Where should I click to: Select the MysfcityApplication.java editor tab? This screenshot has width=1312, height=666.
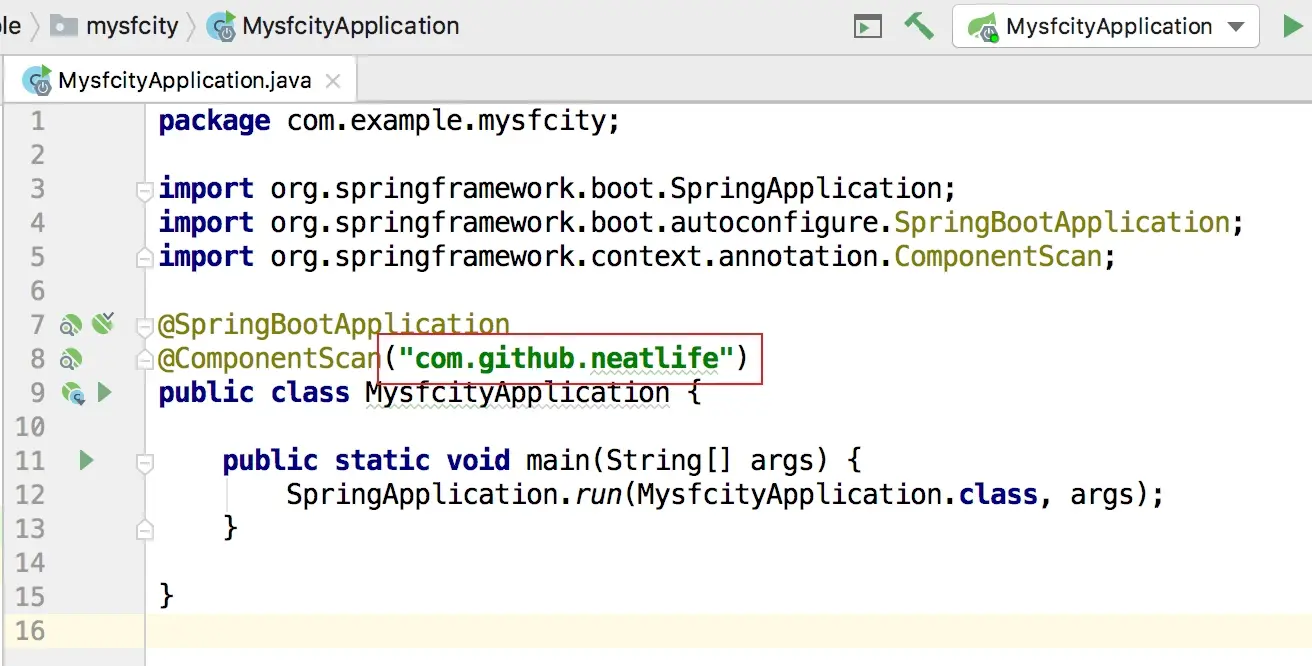(x=179, y=80)
